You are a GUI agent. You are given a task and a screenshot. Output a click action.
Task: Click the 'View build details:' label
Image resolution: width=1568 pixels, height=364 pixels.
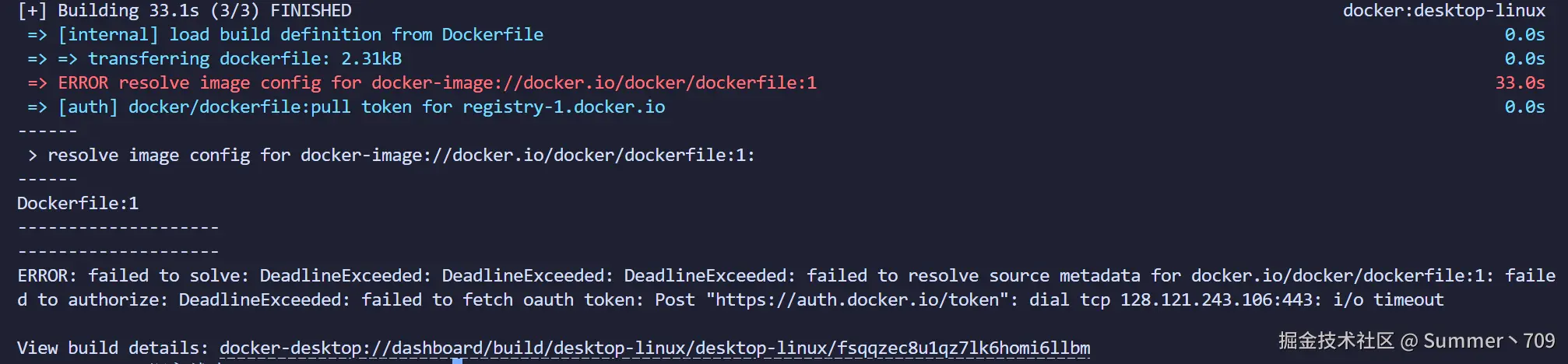point(113,348)
